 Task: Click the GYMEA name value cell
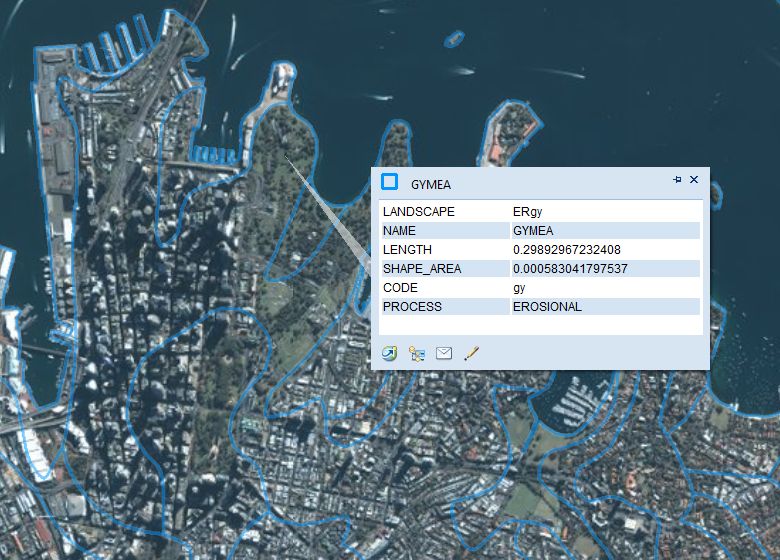(x=533, y=231)
